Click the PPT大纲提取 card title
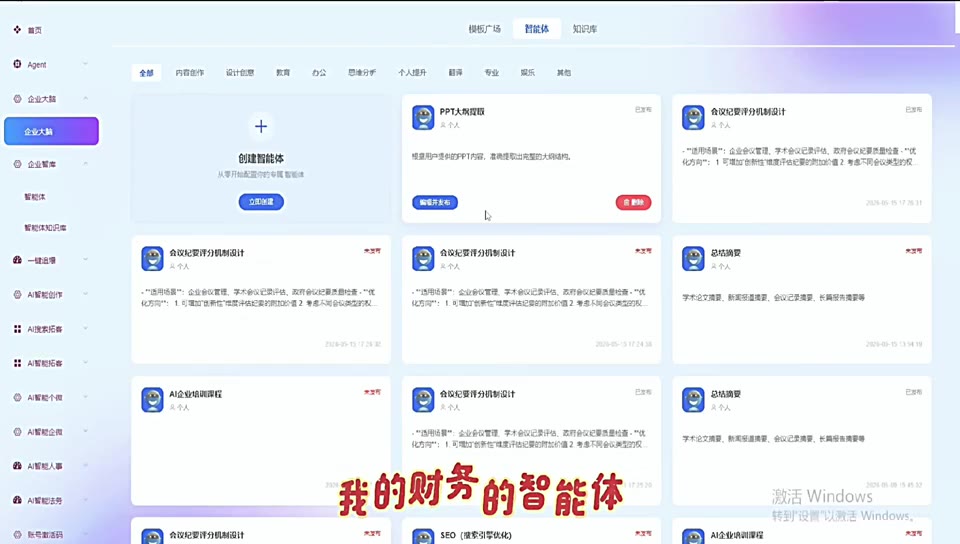This screenshot has width=960, height=544. click(462, 111)
